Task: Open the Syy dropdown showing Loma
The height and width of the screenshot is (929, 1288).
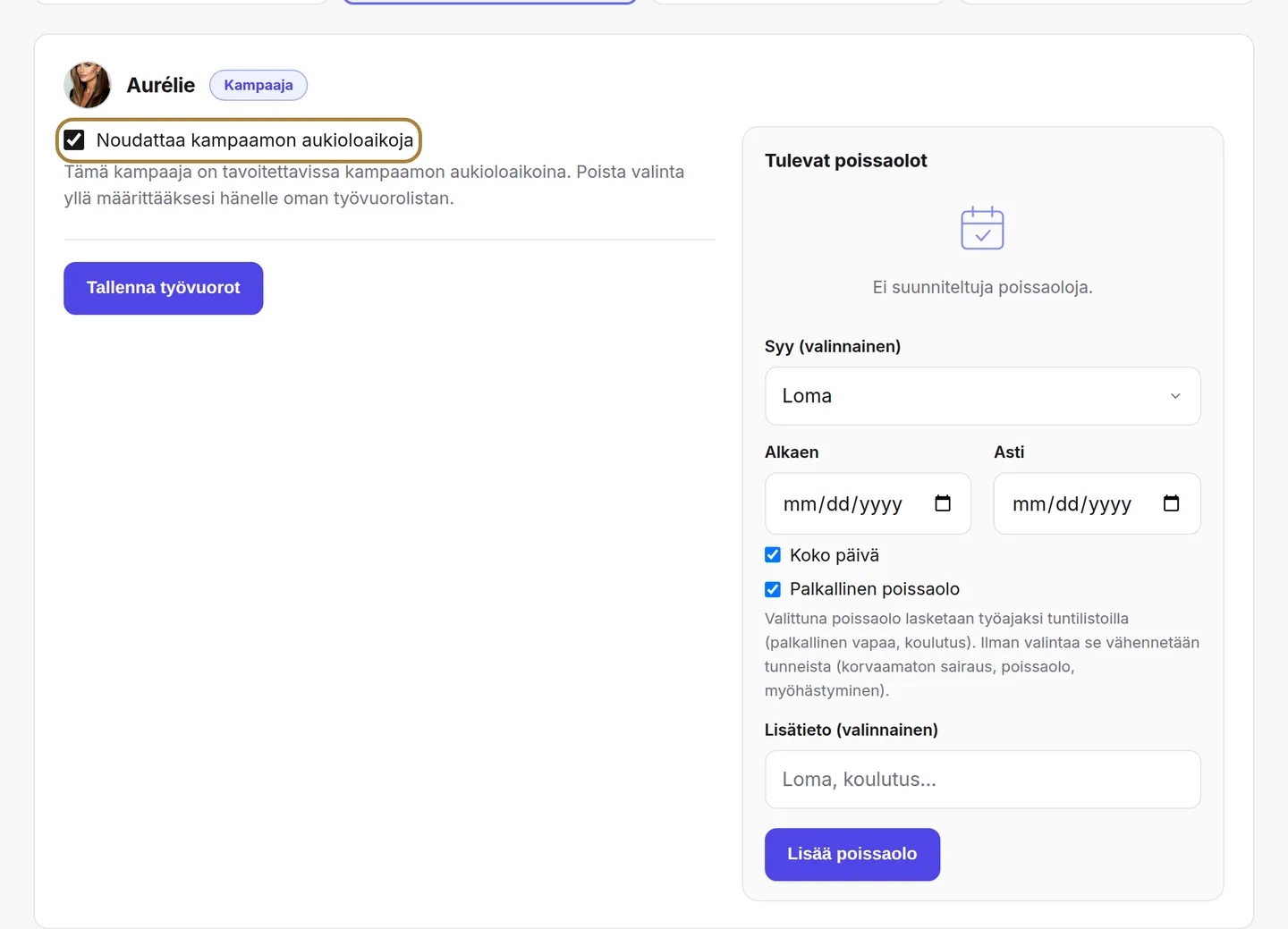Action: tap(982, 396)
